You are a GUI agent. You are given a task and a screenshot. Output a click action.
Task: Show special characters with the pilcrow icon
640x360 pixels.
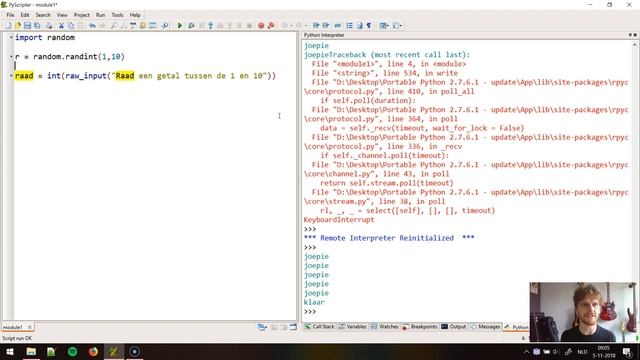click(x=369, y=25)
